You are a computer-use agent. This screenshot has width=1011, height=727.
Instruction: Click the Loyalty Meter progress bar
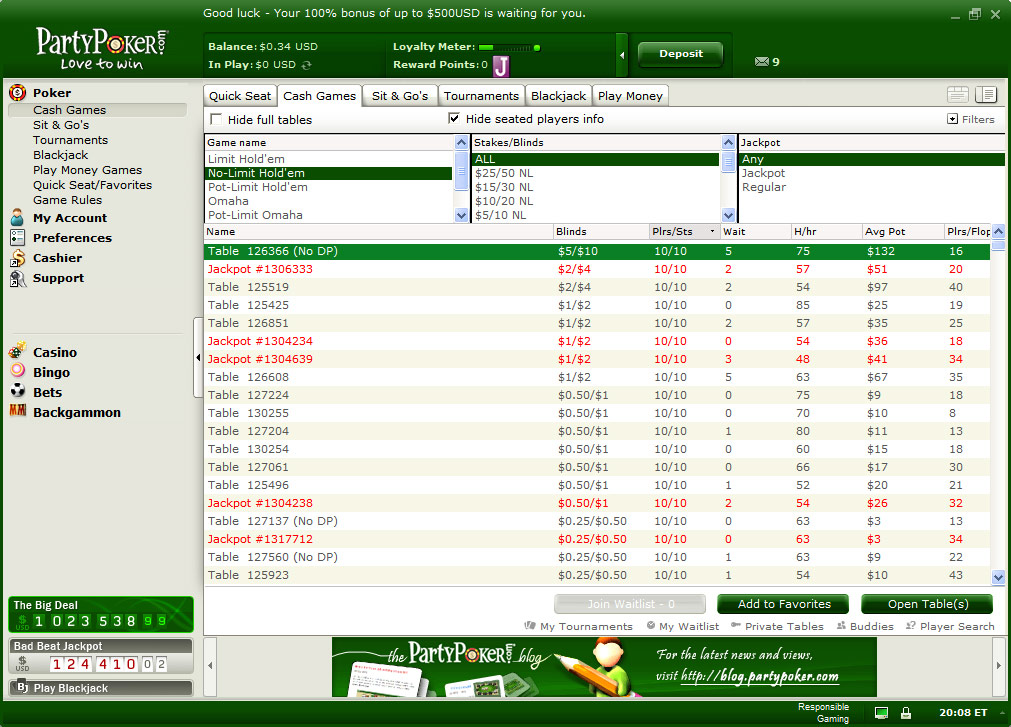tap(509, 47)
